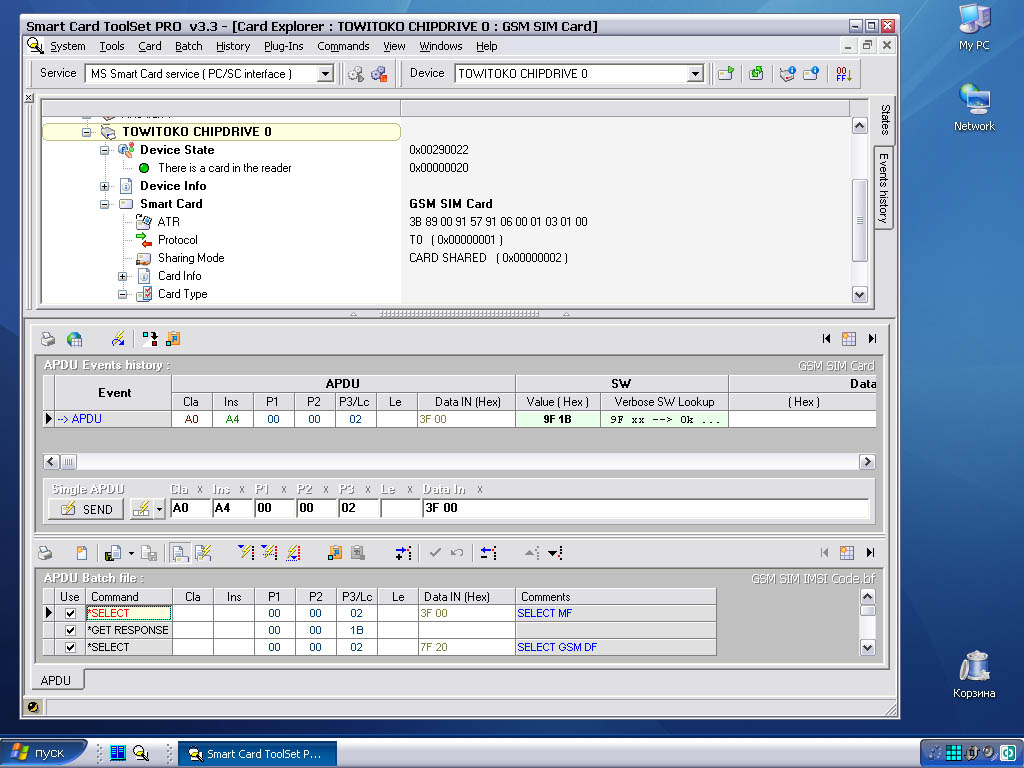This screenshot has width=1024, height=768.
Task: Open the Service dropdown list
Action: 324,74
